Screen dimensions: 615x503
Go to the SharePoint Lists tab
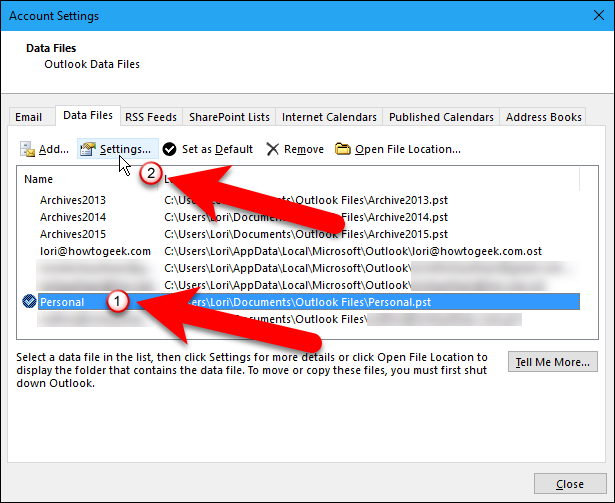229,117
